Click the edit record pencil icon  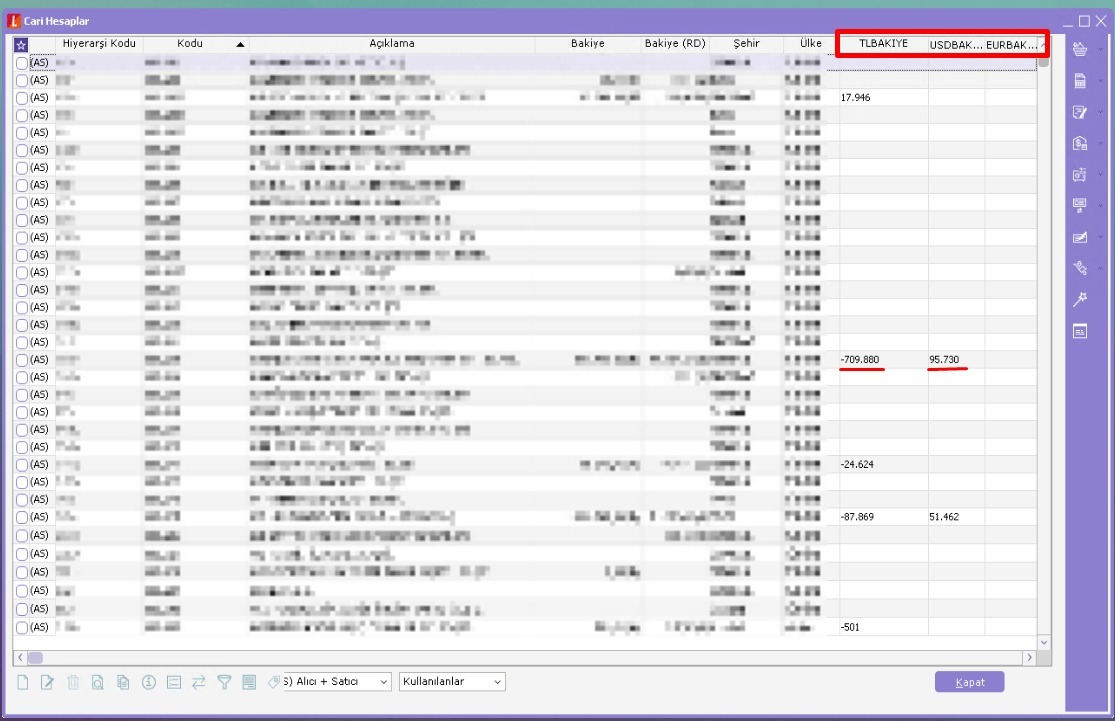pyautogui.click(x=48, y=682)
